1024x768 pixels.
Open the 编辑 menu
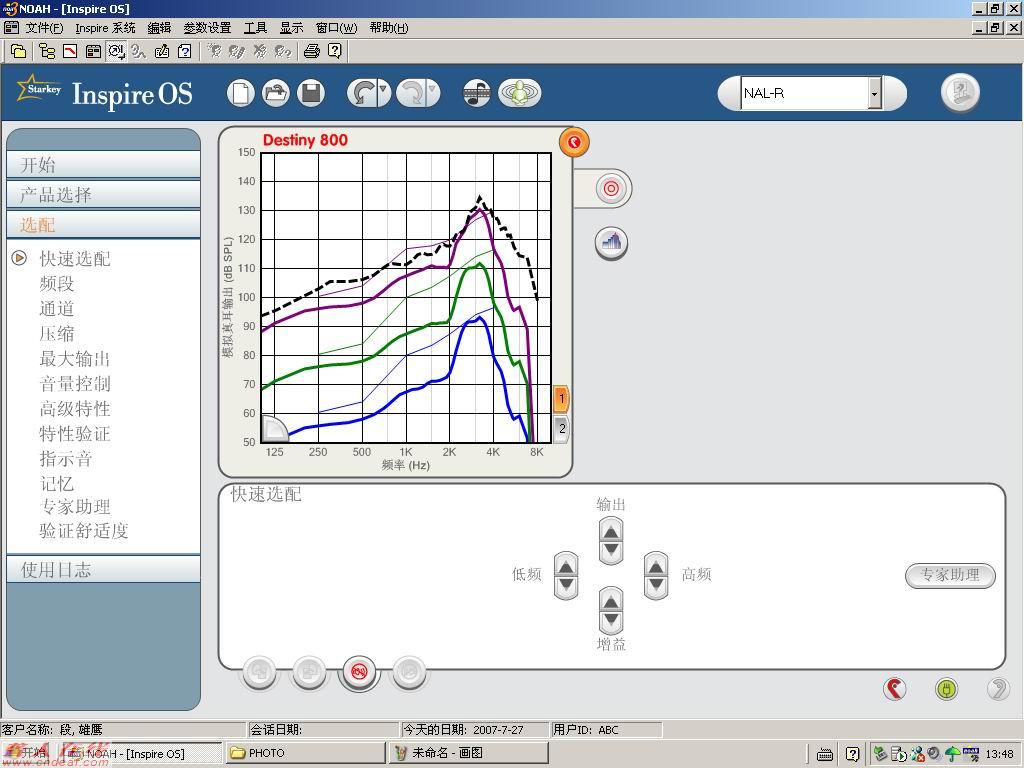[x=159, y=28]
